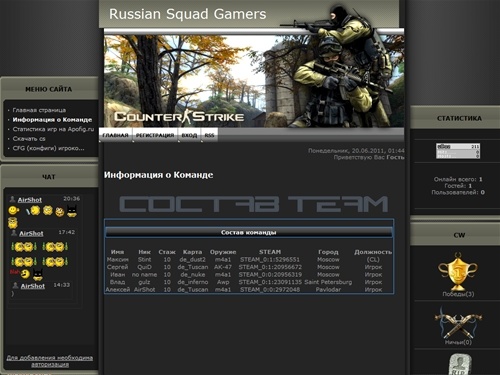Image resolution: width=500 pixels, height=375 pixels.
Task: Open the ВХОД tab
Action: click(x=189, y=135)
